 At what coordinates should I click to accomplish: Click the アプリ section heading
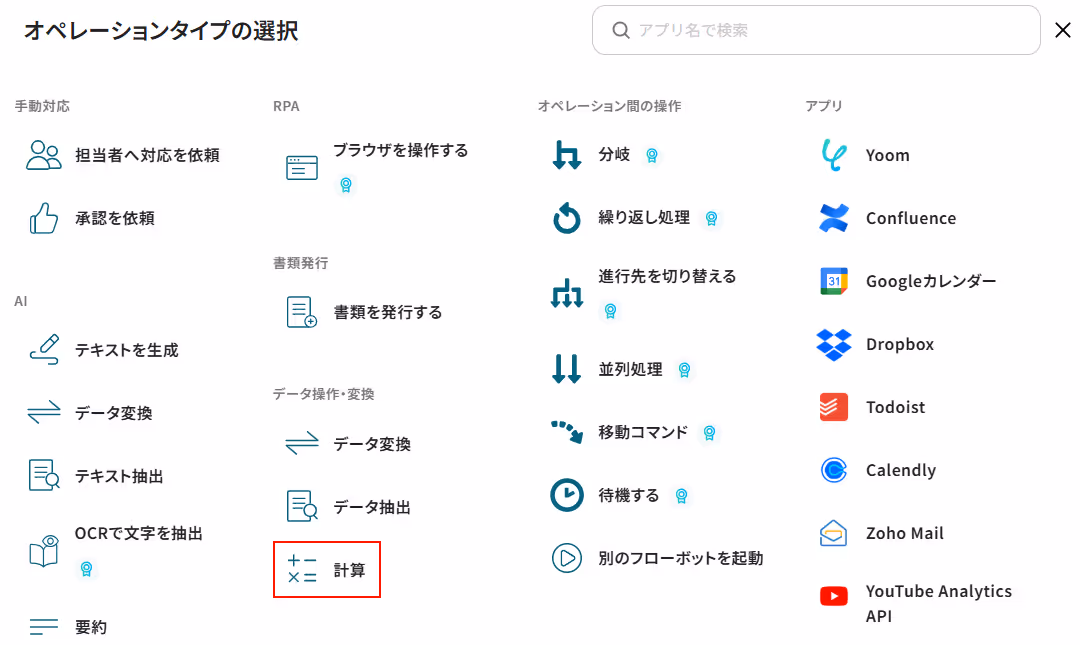coord(824,106)
